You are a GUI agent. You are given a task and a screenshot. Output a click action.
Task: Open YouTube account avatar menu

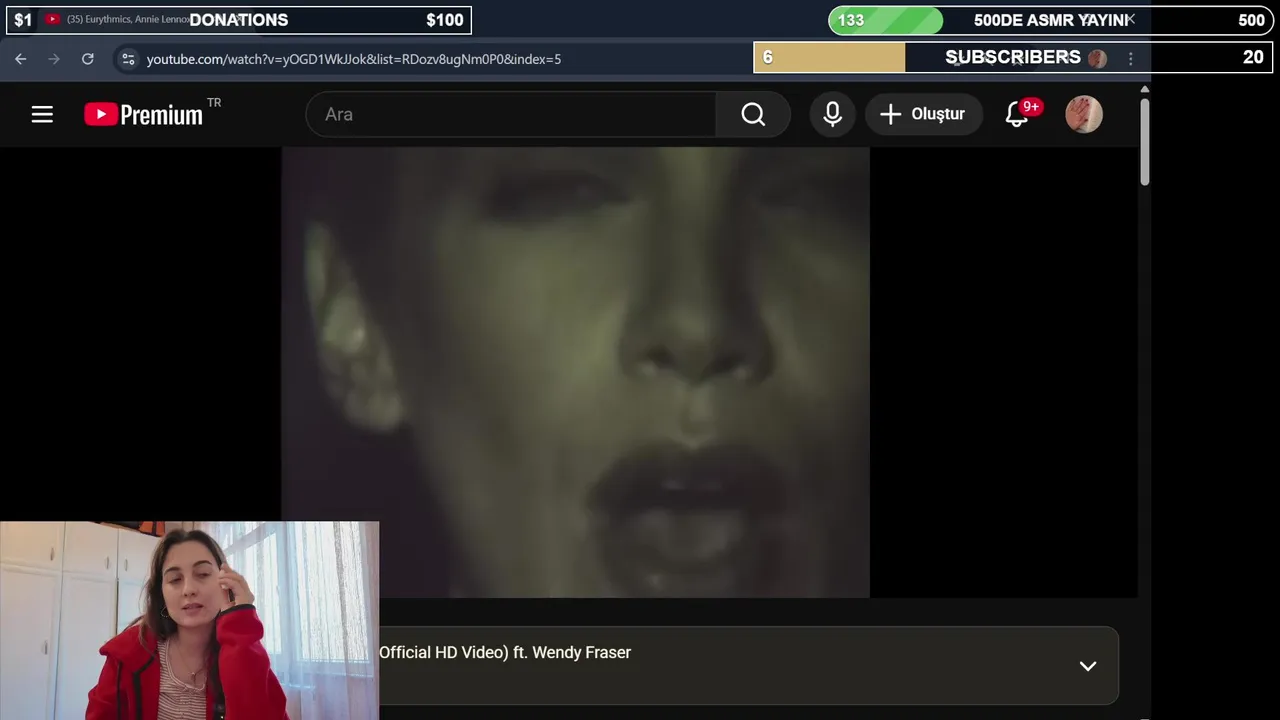click(x=1084, y=114)
